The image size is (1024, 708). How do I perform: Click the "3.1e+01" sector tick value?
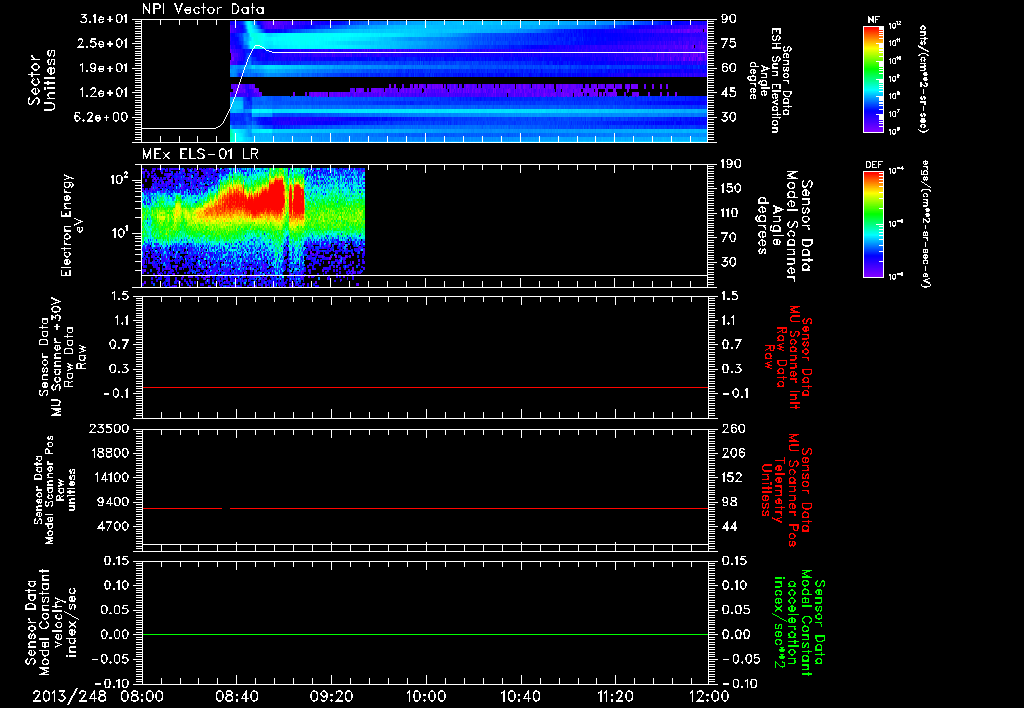[x=104, y=19]
